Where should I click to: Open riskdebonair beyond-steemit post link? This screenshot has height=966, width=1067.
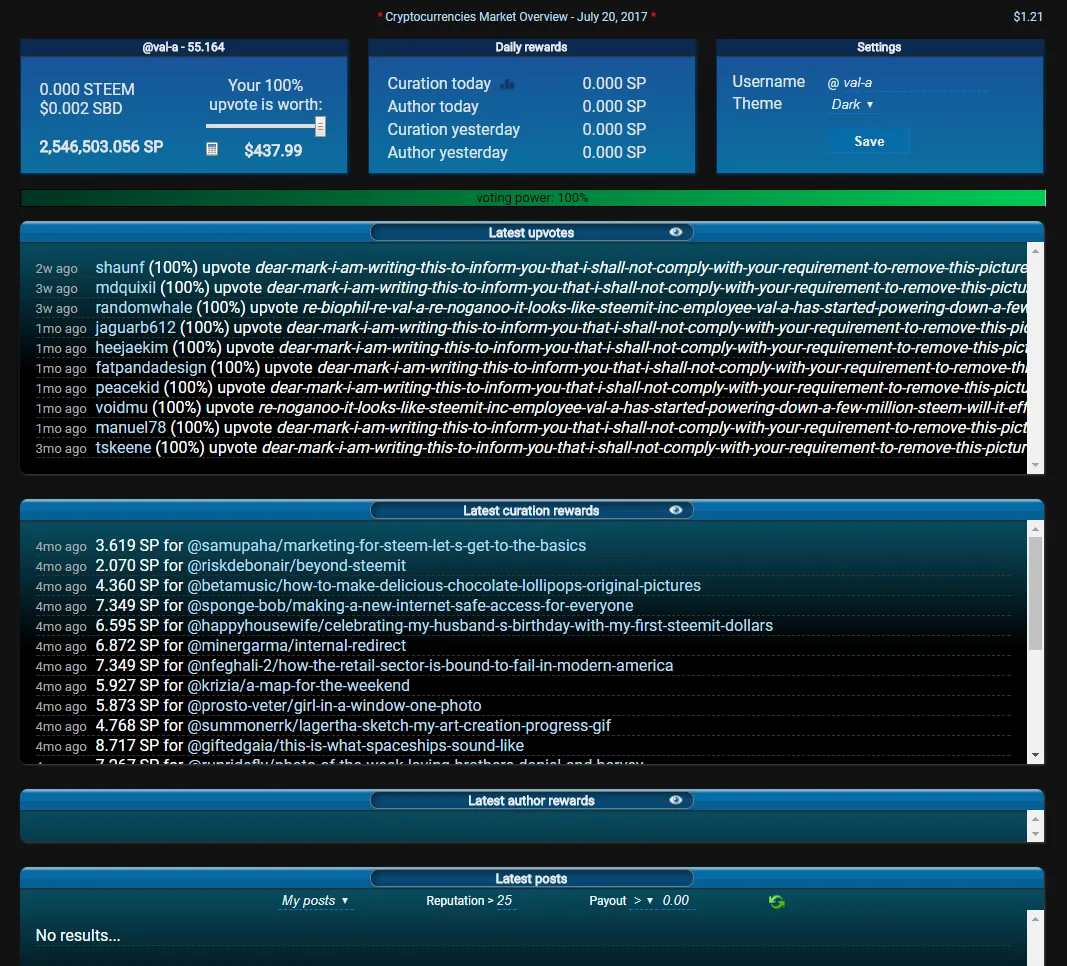pyautogui.click(x=296, y=565)
